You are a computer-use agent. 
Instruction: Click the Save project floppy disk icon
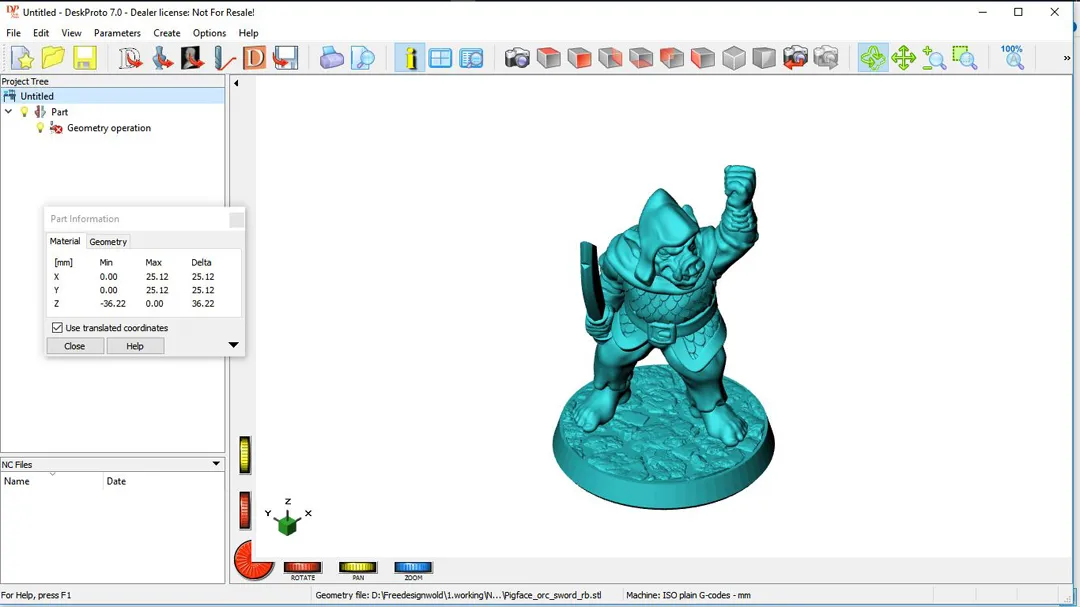[84, 59]
